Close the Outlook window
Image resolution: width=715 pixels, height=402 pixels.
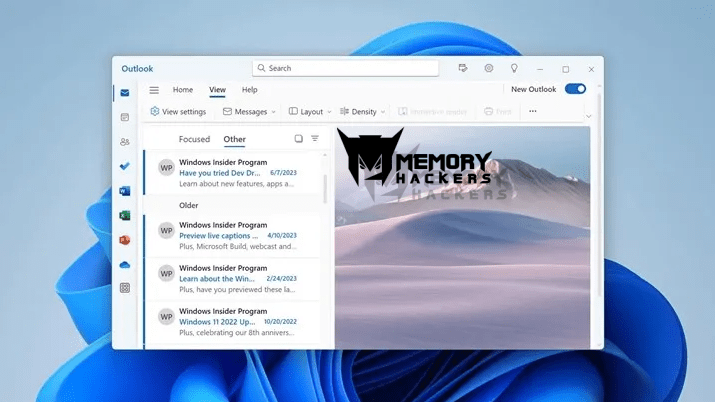click(x=591, y=69)
